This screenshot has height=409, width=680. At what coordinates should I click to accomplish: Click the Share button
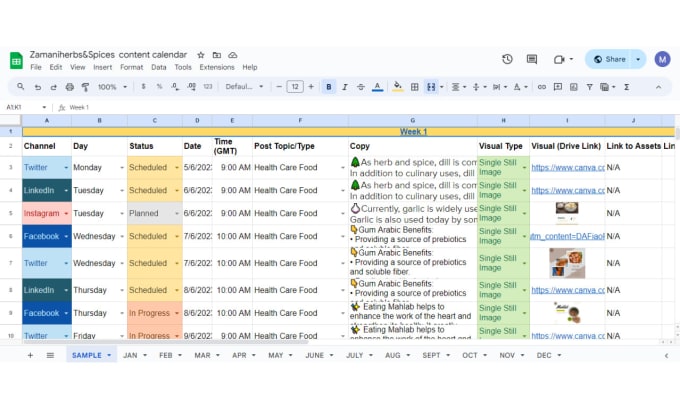coord(610,59)
